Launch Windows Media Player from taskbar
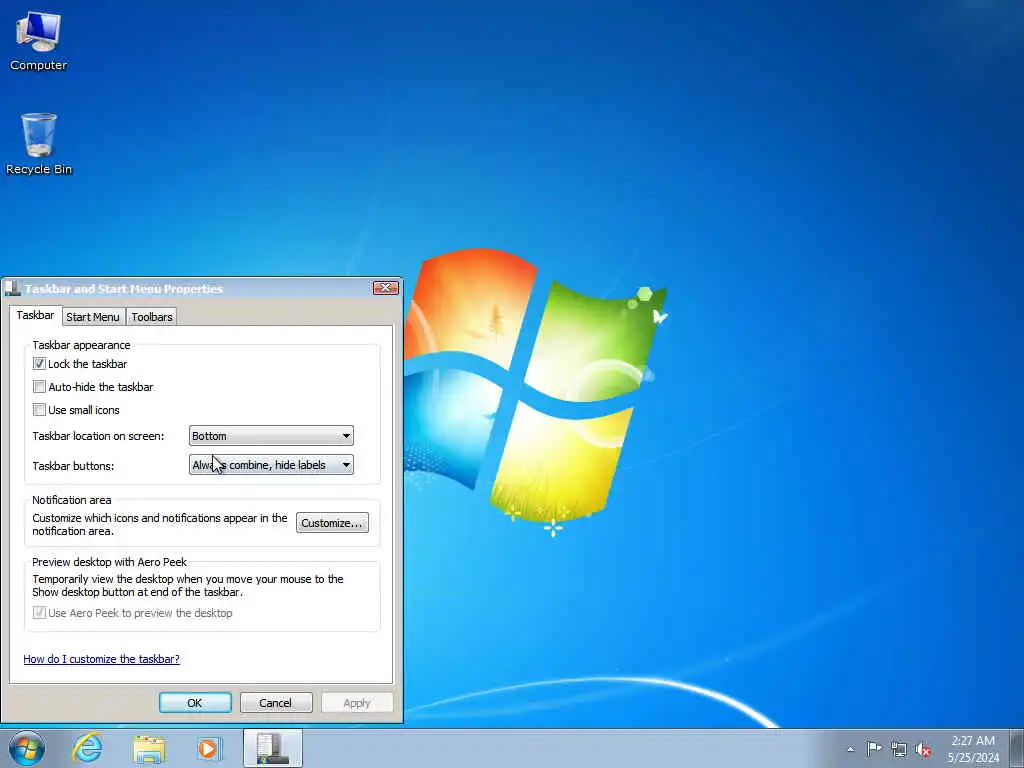 [209, 748]
